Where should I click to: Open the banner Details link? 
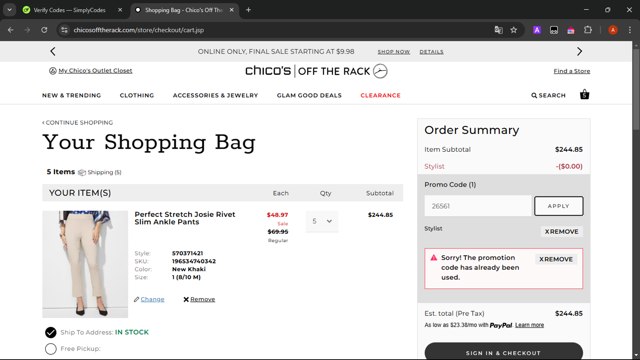[x=431, y=52]
